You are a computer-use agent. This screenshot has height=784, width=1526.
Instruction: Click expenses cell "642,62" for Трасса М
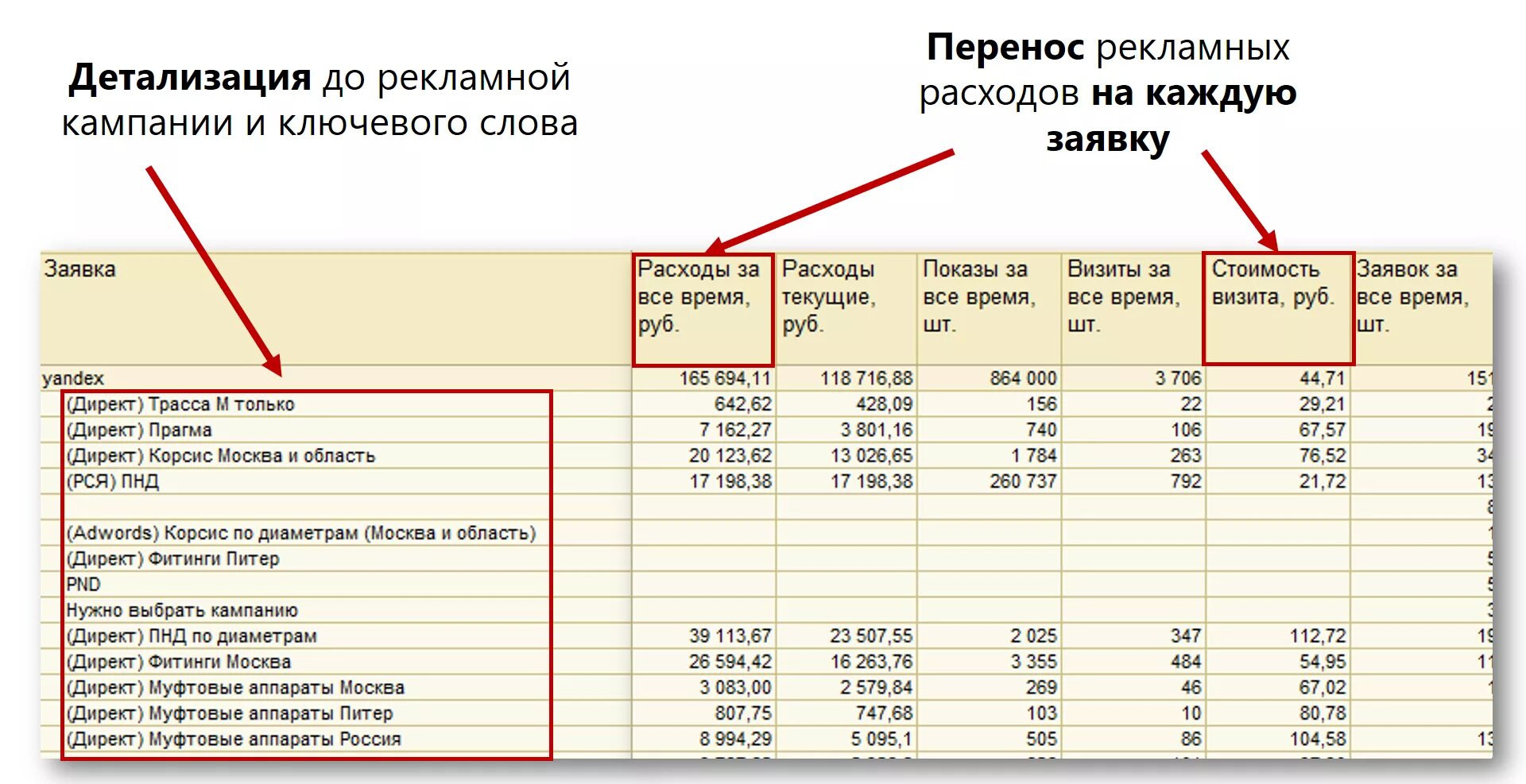point(703,404)
